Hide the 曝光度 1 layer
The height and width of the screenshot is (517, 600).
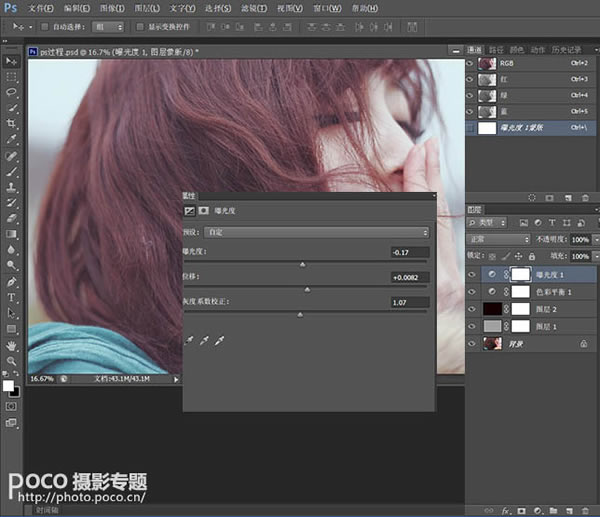[x=472, y=274]
